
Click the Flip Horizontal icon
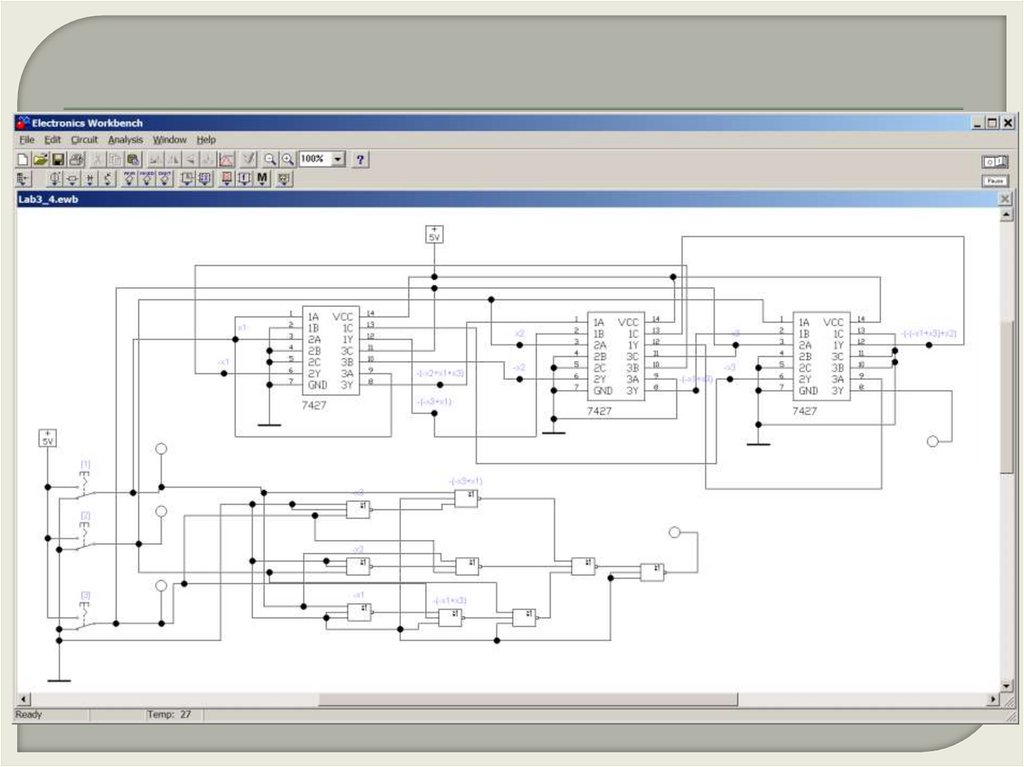pyautogui.click(x=173, y=159)
